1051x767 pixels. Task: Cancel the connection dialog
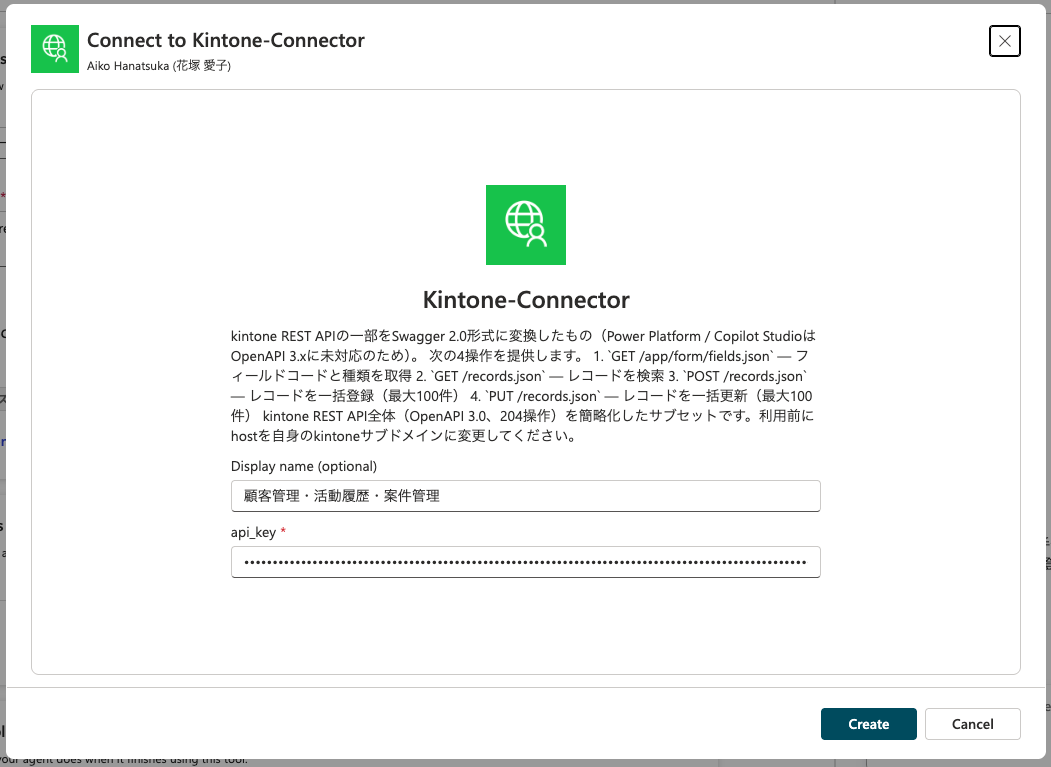pyautogui.click(x=973, y=724)
